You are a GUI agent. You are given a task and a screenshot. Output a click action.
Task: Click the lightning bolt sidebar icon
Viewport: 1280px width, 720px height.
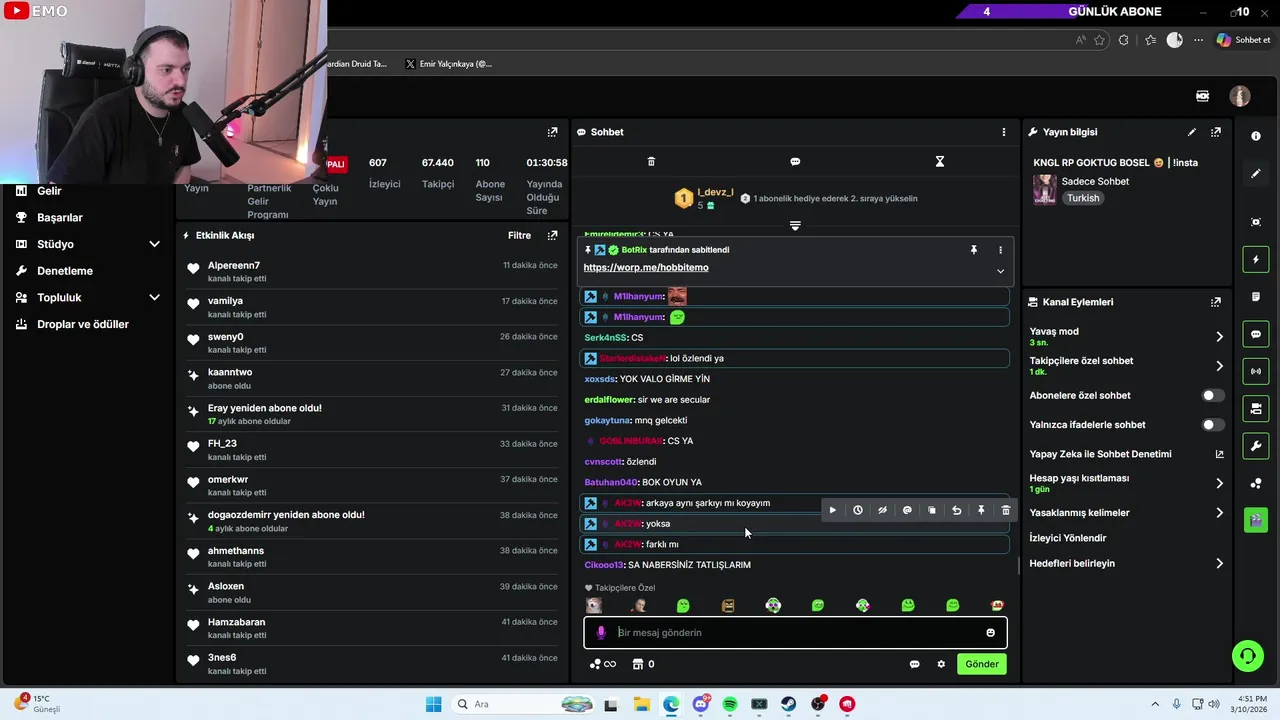pyautogui.click(x=1256, y=260)
